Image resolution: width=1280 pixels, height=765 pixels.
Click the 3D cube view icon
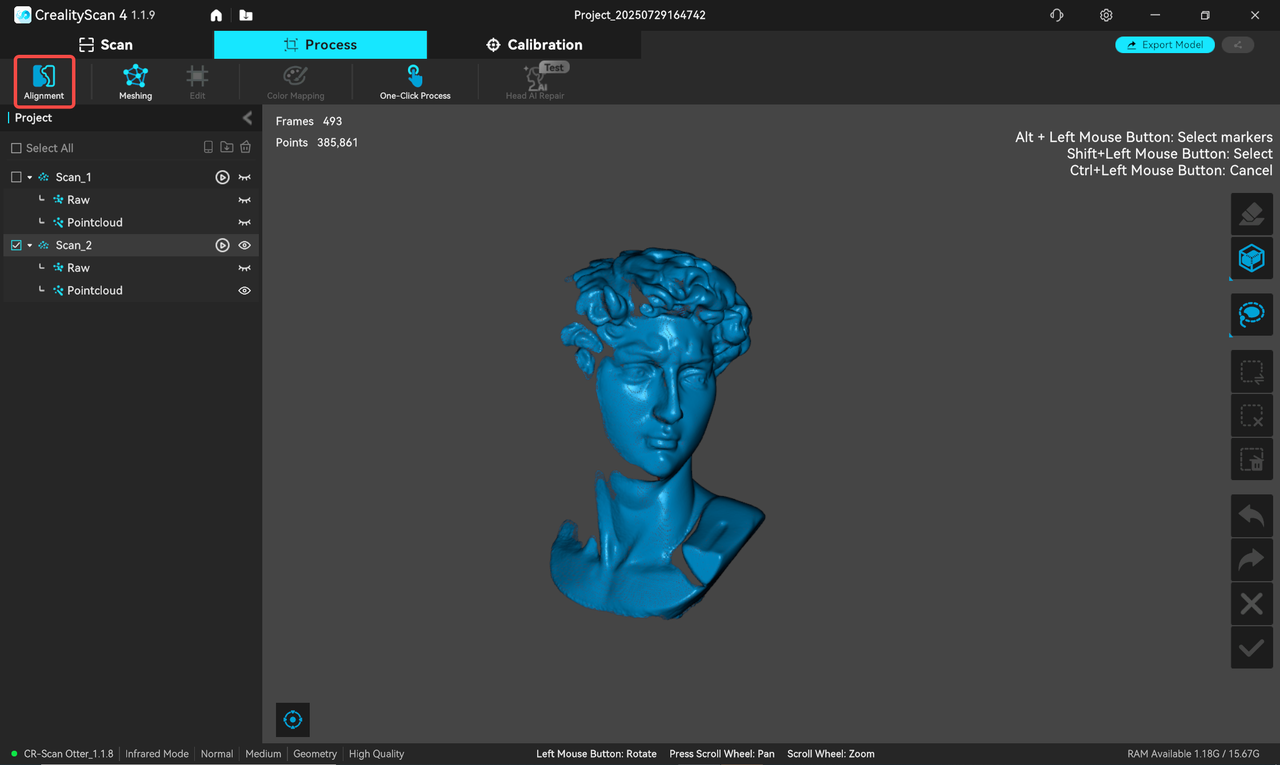(x=1251, y=258)
